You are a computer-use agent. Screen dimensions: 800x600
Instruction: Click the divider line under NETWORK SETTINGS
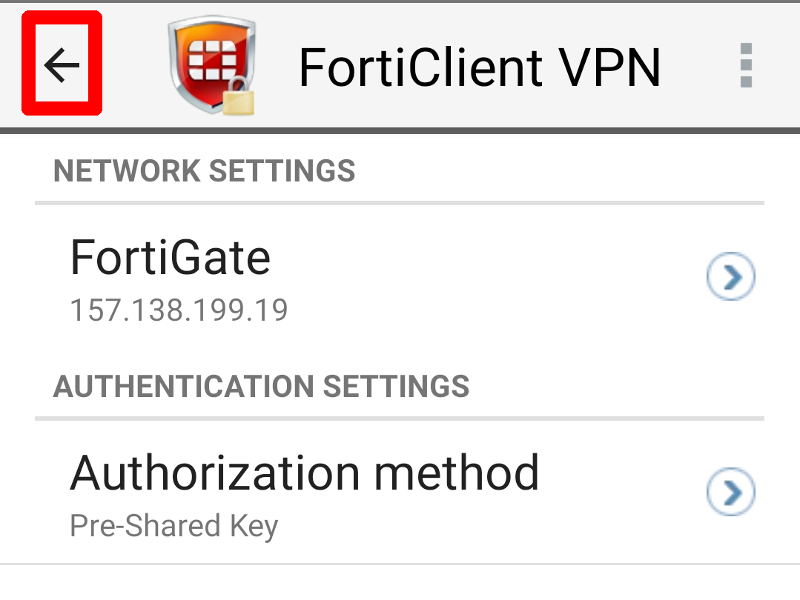coord(399,203)
